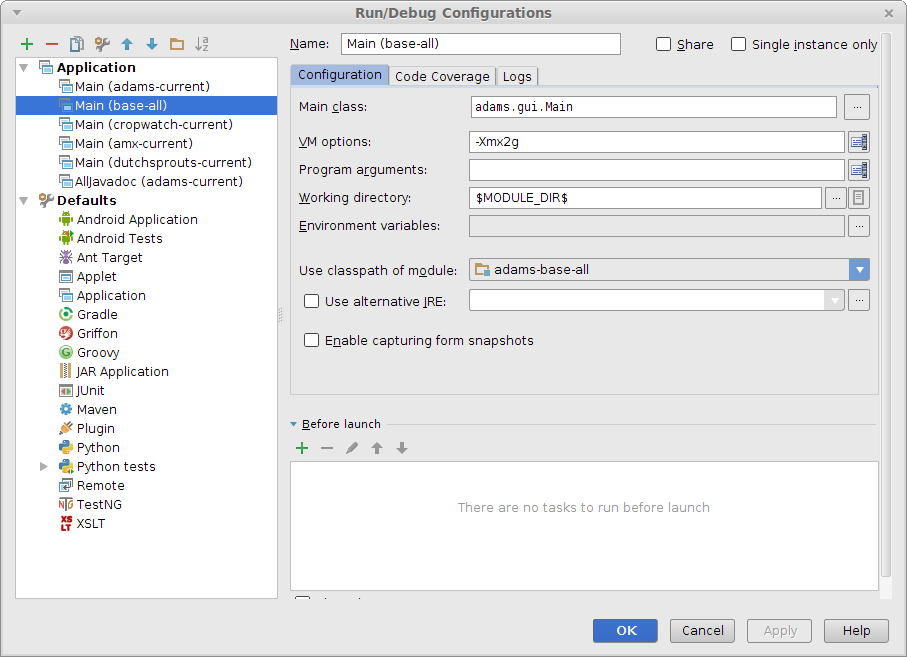Open the Logs tab
This screenshot has height=657, width=907.
(517, 76)
